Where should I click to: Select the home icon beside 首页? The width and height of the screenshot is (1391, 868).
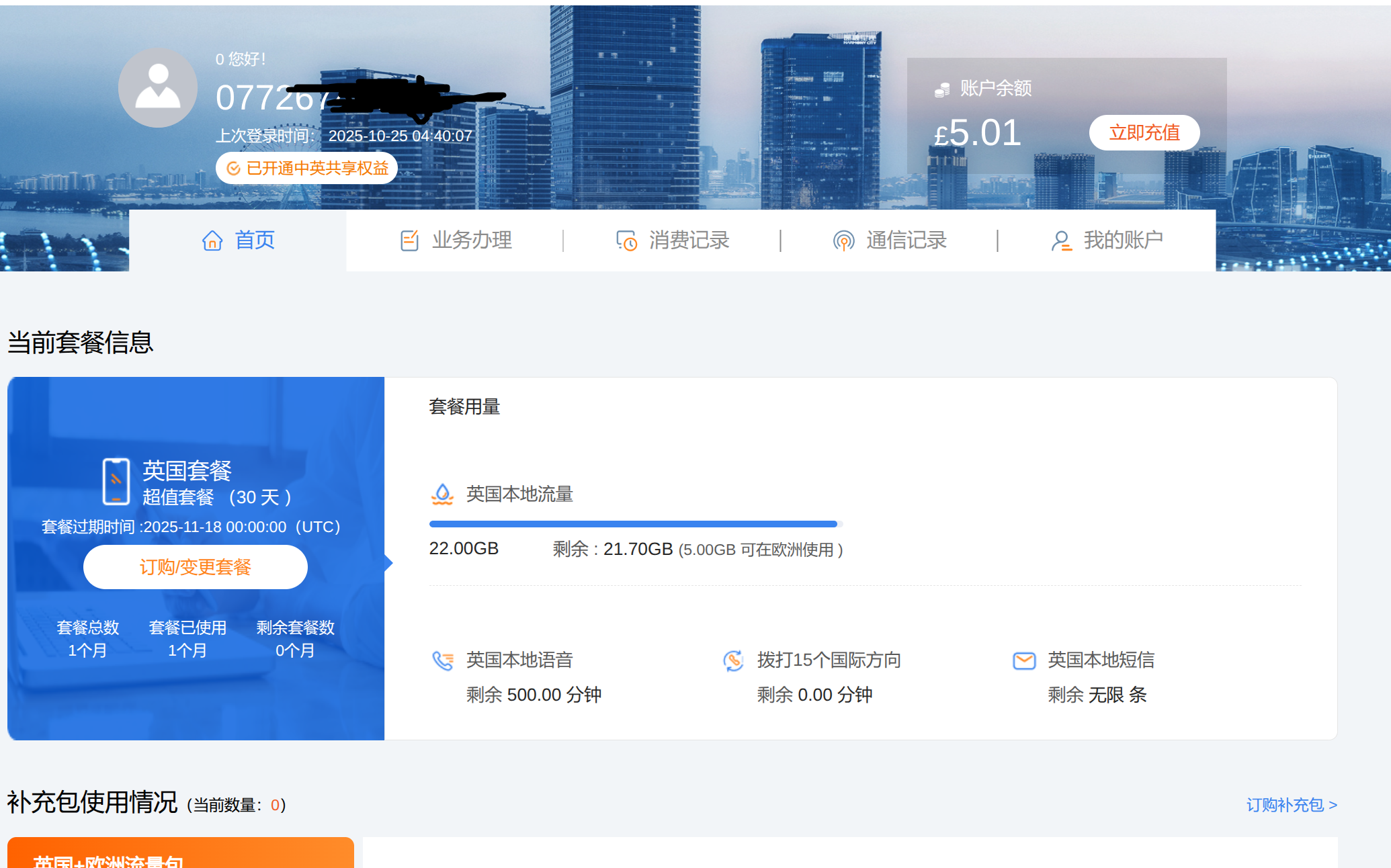click(212, 241)
